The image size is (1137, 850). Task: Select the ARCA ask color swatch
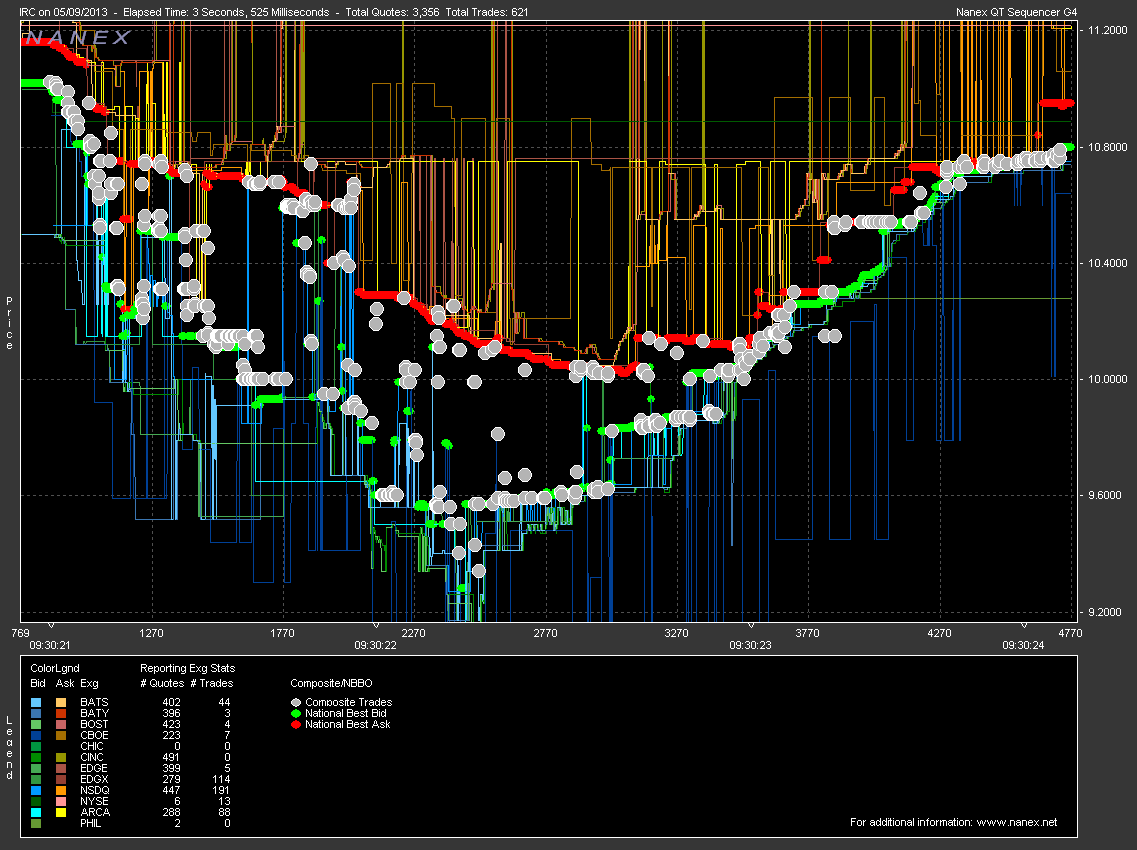[61, 812]
